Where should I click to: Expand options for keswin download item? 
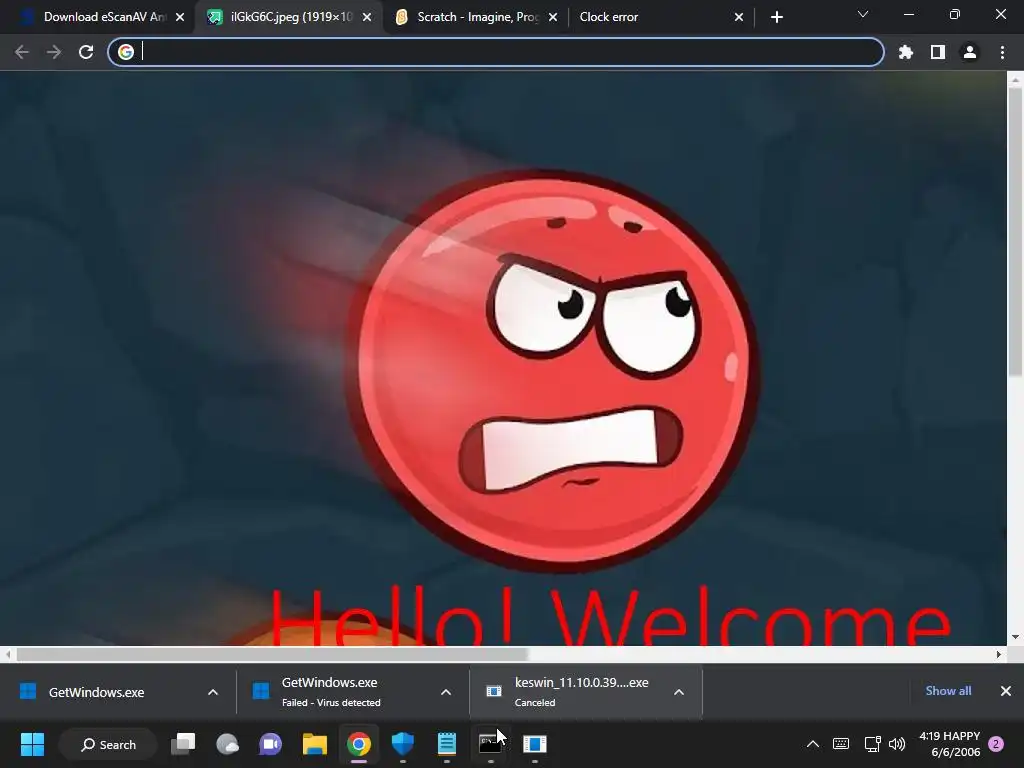tap(679, 692)
